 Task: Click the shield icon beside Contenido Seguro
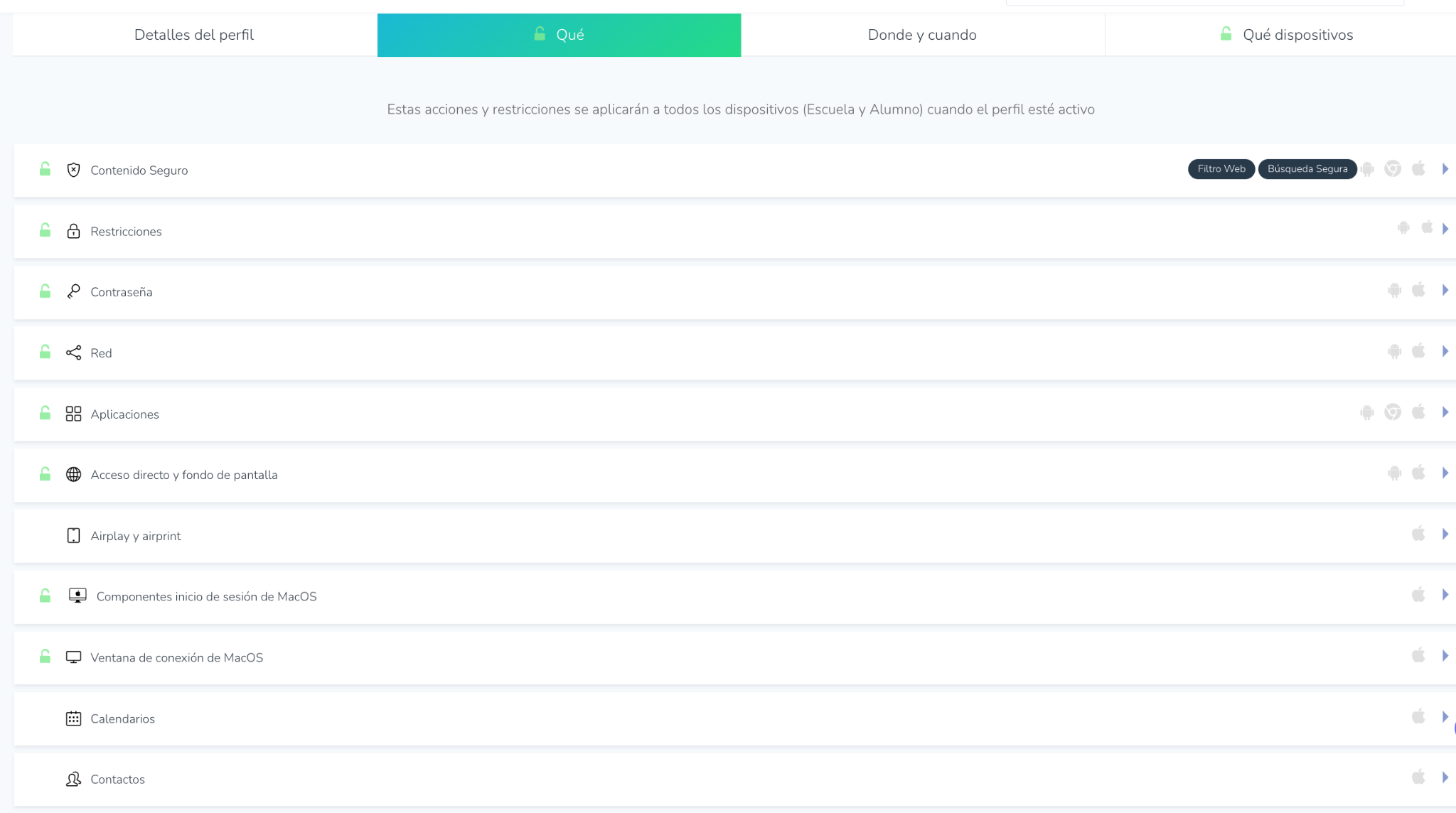click(73, 170)
